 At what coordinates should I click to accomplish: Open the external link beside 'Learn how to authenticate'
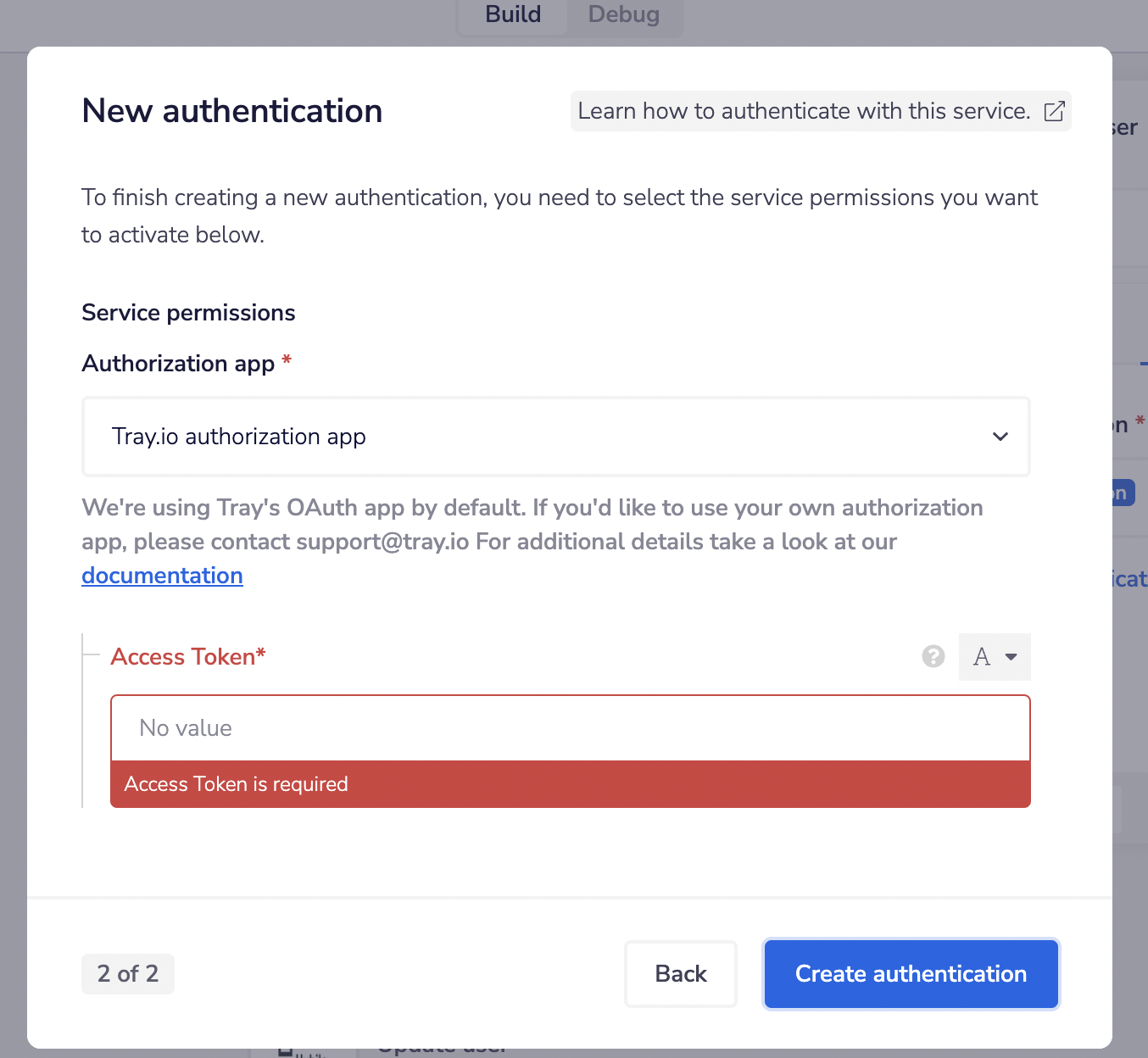click(1054, 111)
